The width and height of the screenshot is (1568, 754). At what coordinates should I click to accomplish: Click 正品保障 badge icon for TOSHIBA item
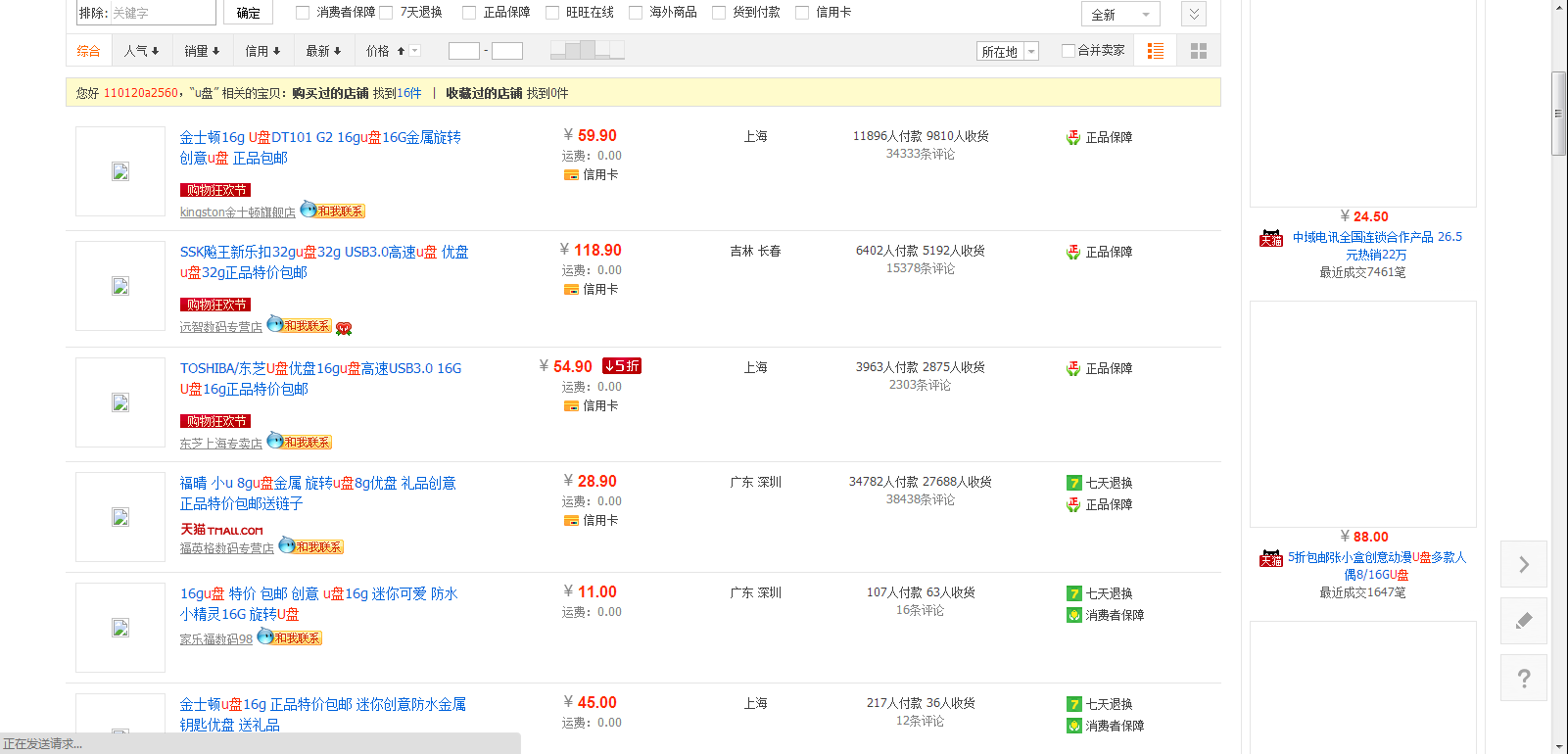click(1073, 369)
